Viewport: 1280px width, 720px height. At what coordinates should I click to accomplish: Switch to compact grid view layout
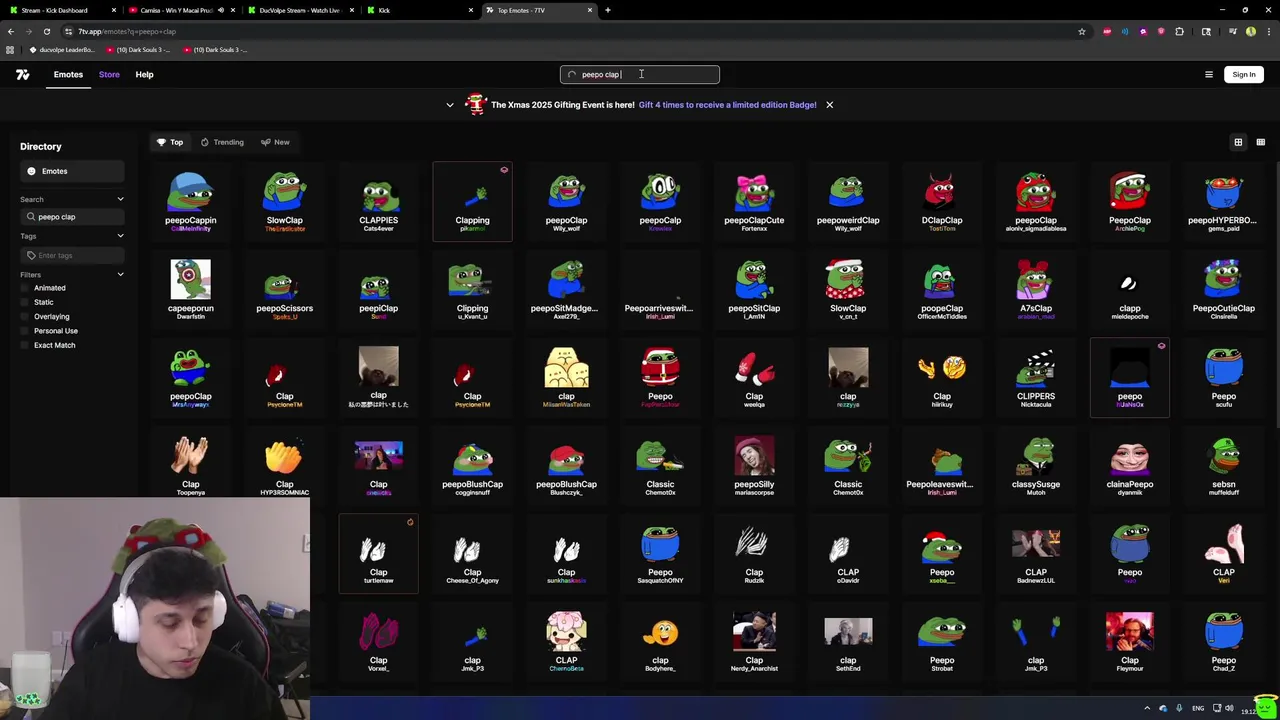[1260, 142]
